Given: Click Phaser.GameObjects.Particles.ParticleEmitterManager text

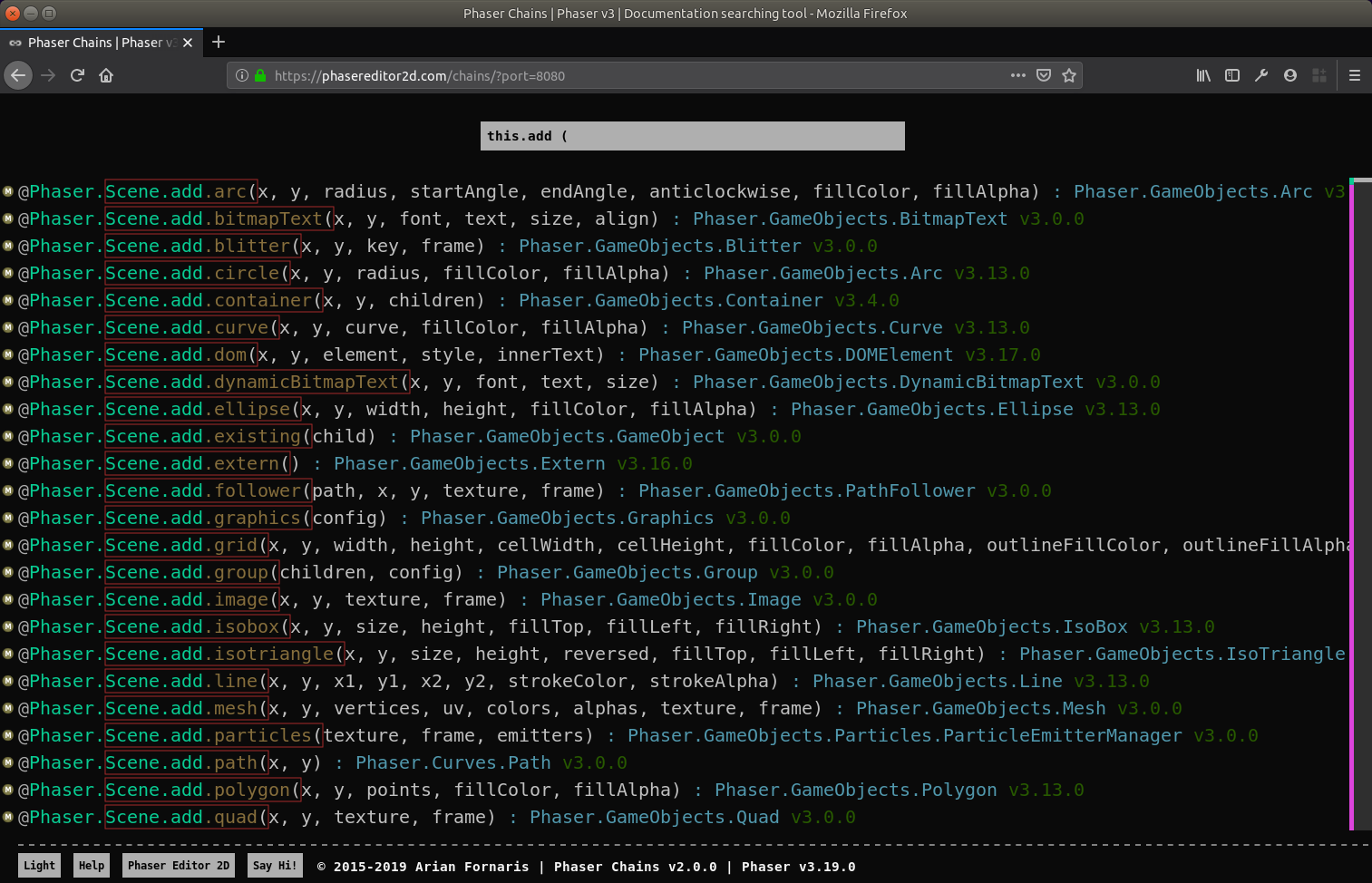Looking at the screenshot, I should (x=905, y=735).
